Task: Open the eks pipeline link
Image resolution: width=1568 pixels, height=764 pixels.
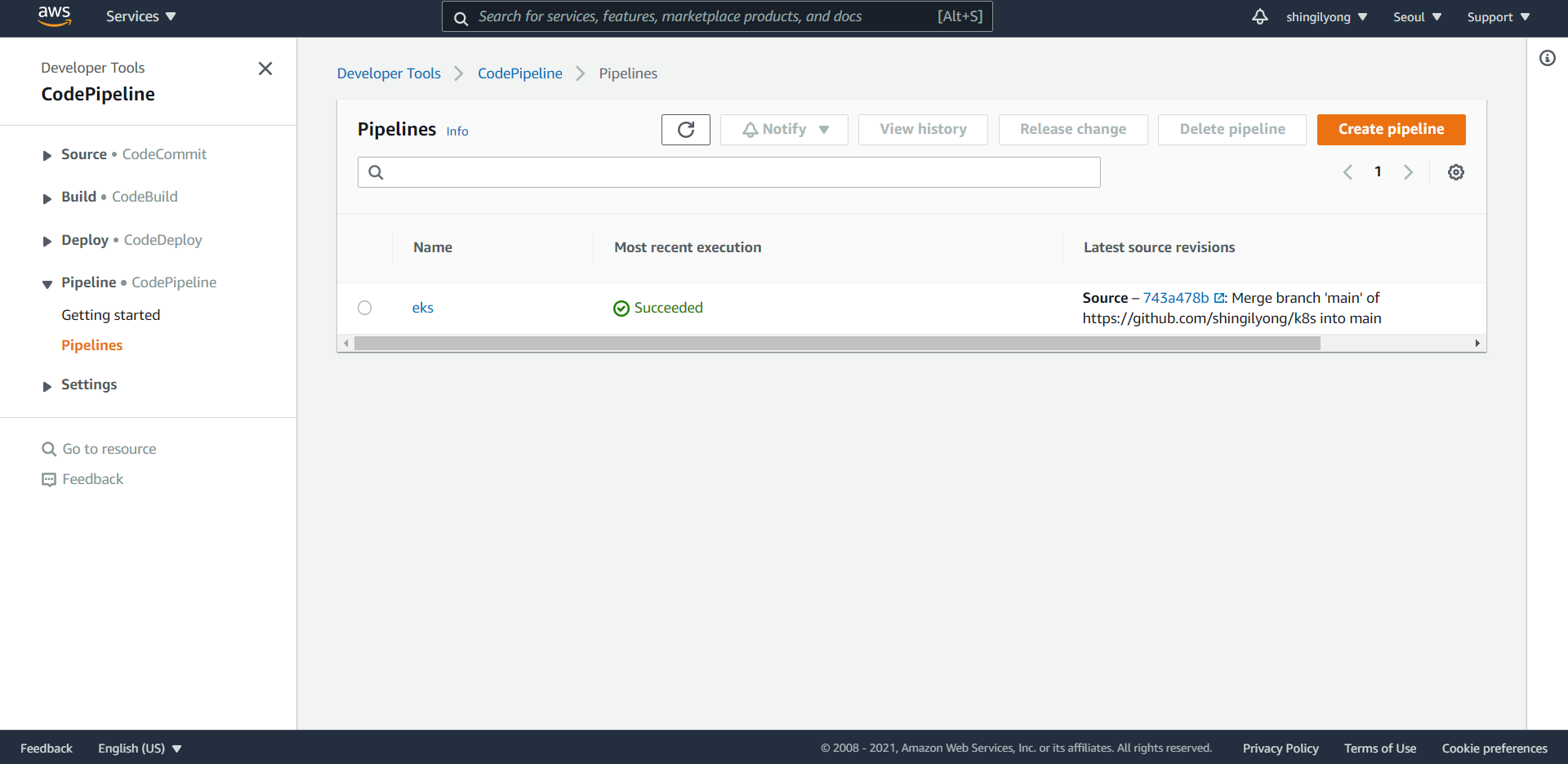Action: [x=423, y=308]
